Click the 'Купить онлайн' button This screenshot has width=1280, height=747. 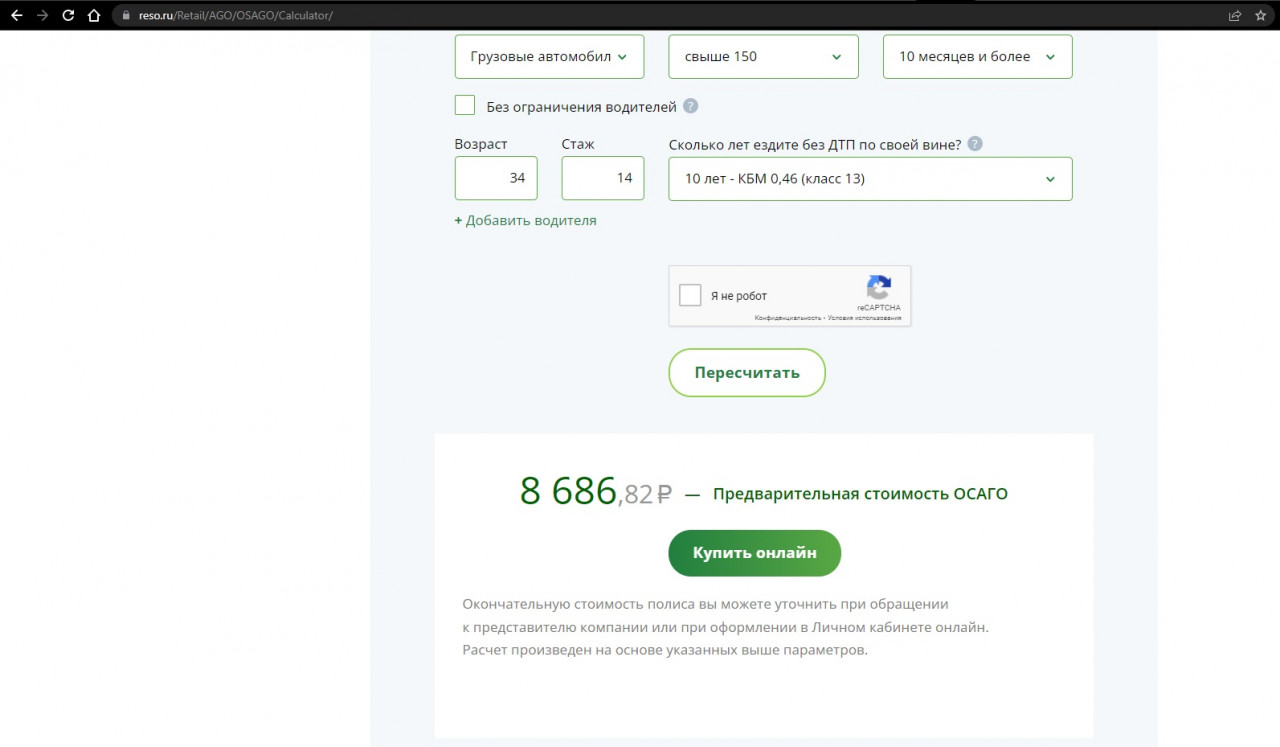(x=754, y=553)
